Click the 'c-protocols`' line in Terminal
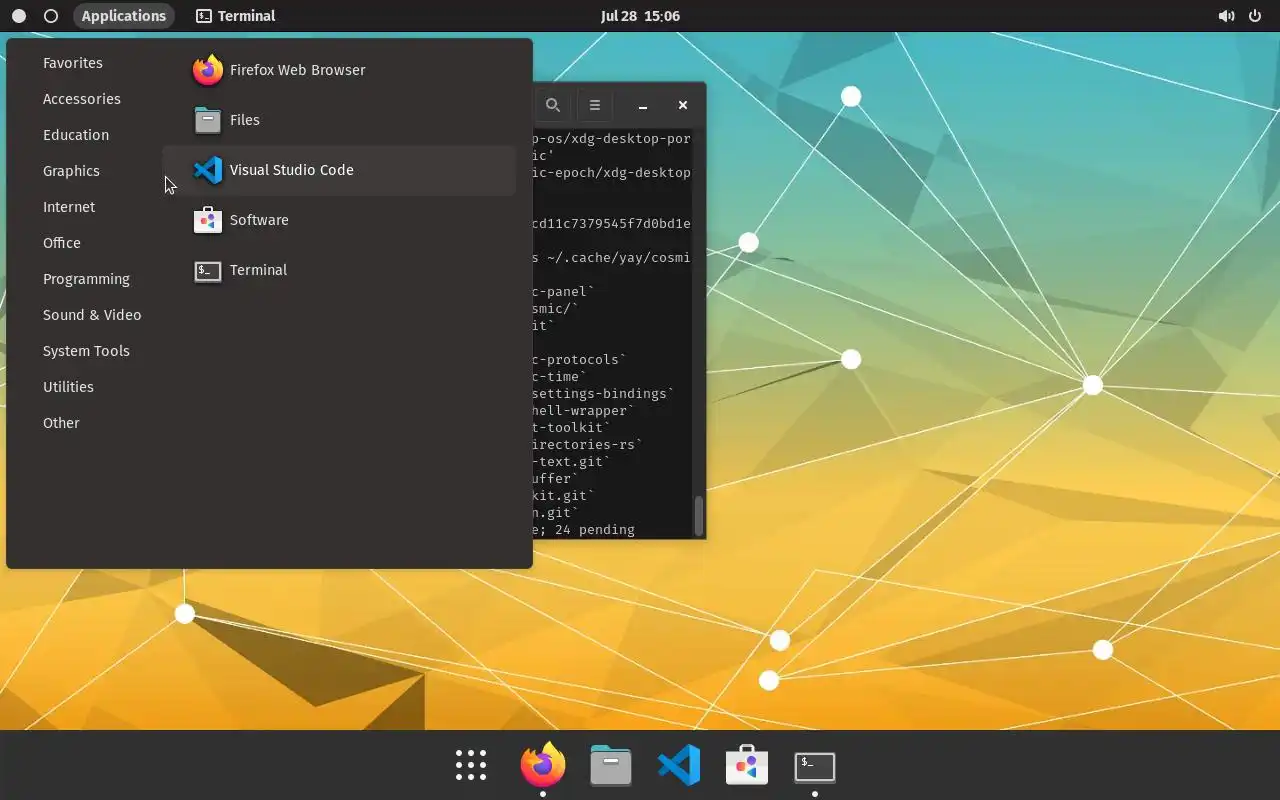The width and height of the screenshot is (1280, 800). pos(579,360)
